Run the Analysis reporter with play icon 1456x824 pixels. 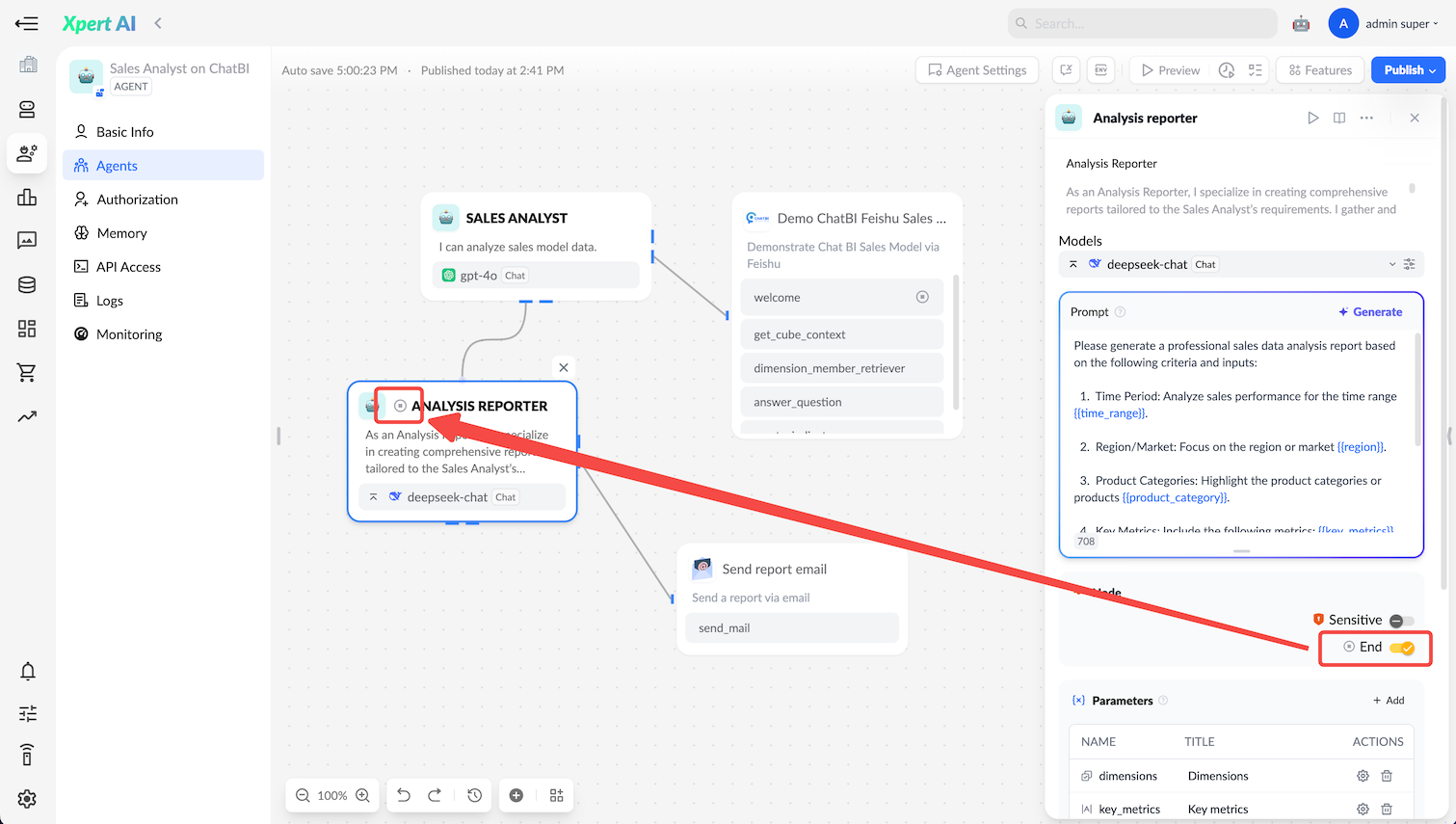[1312, 118]
